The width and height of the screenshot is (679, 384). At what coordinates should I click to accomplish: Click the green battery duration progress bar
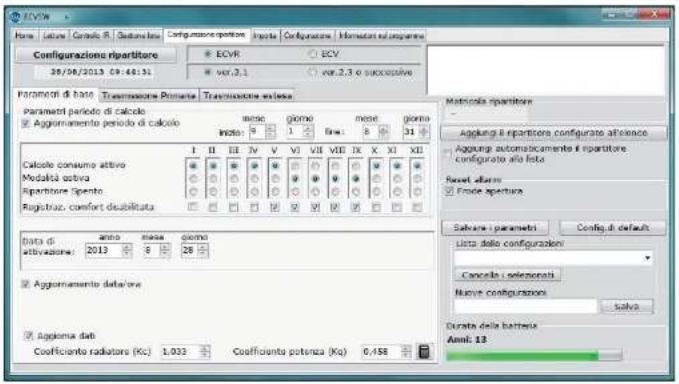coord(534,356)
